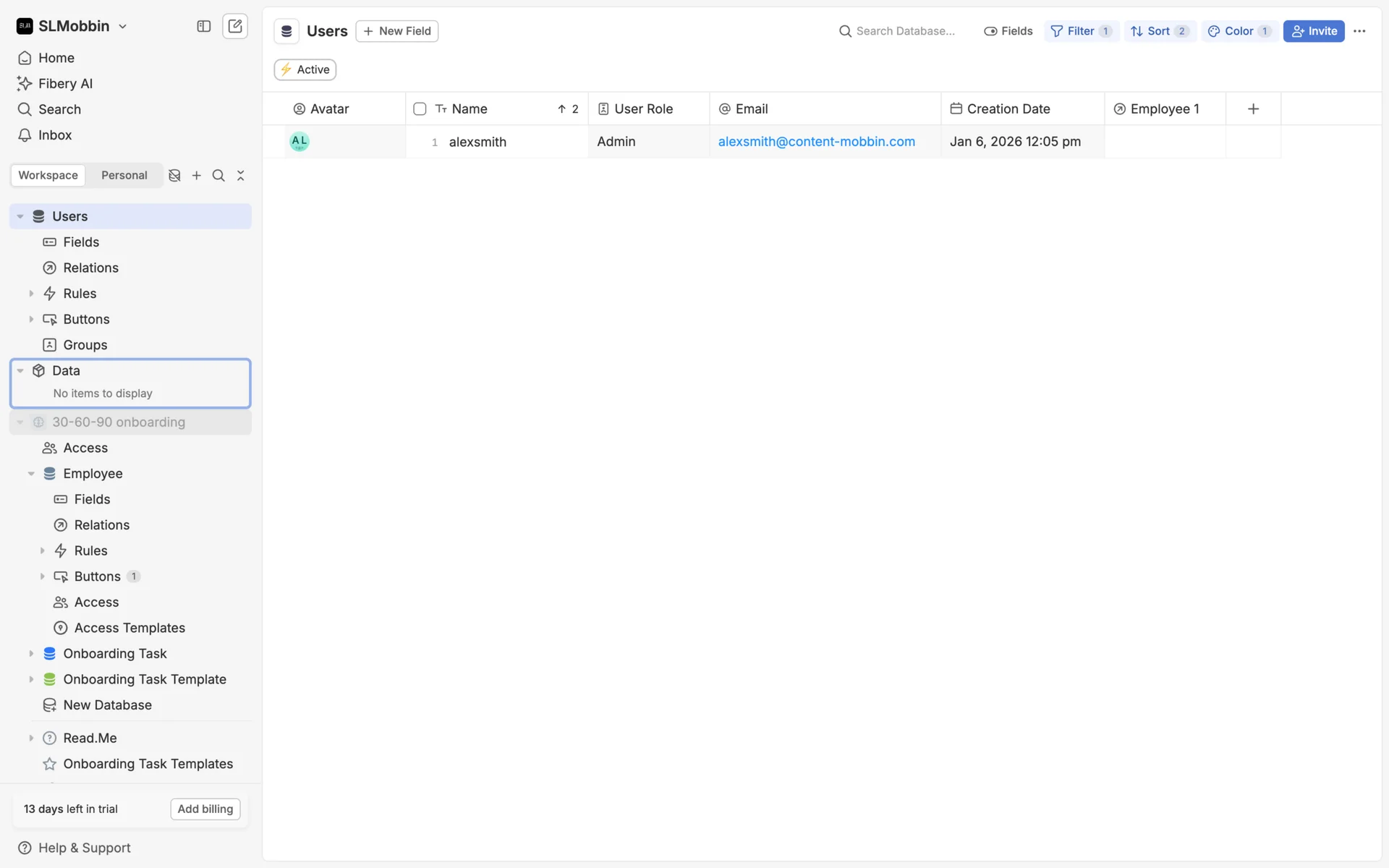The height and width of the screenshot is (868, 1389).
Task: Expand the Onboarding Task tree item
Action: coord(31,653)
